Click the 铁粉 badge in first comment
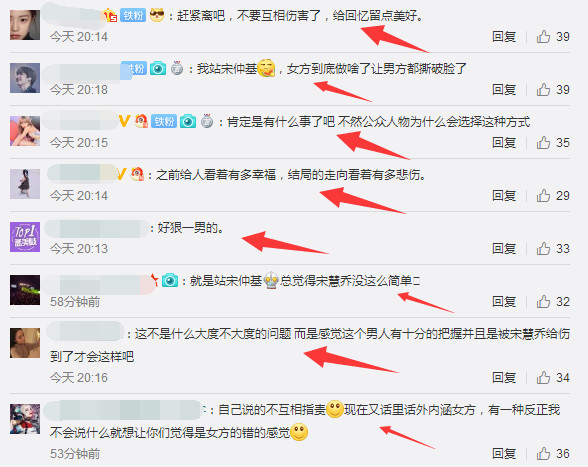The image size is (588, 467). point(133,15)
